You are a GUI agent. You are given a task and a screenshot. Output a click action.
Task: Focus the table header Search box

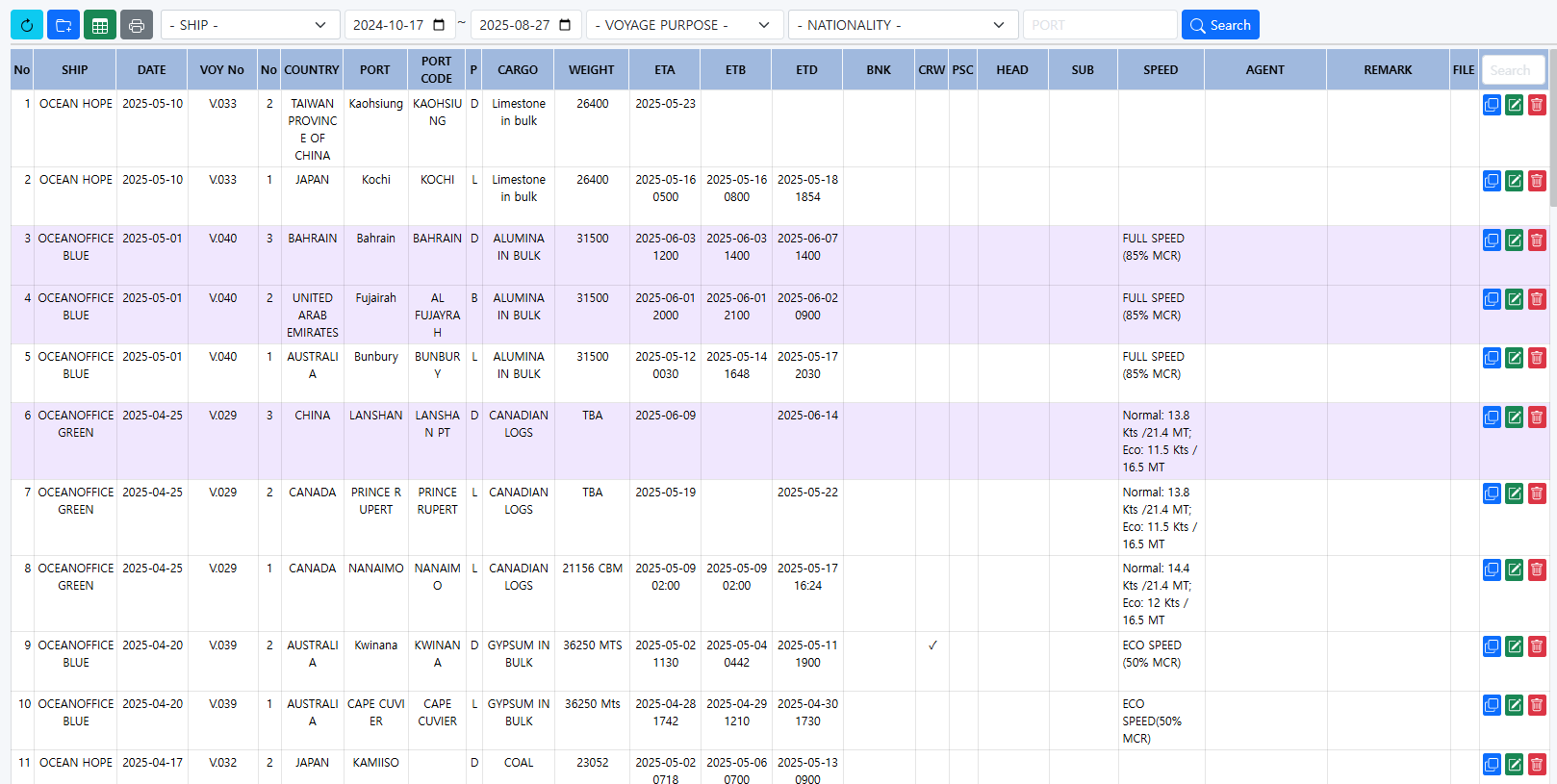1513,70
